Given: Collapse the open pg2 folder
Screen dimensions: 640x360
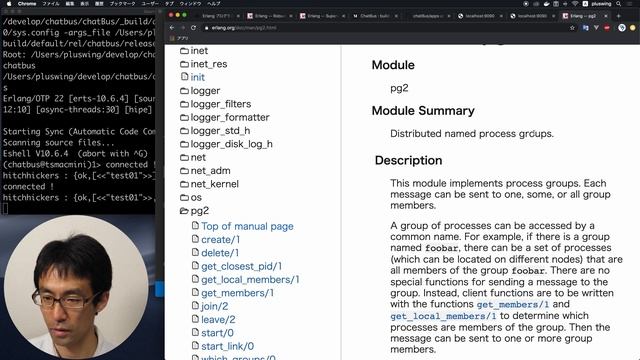Looking at the screenshot, I should tap(194, 211).
